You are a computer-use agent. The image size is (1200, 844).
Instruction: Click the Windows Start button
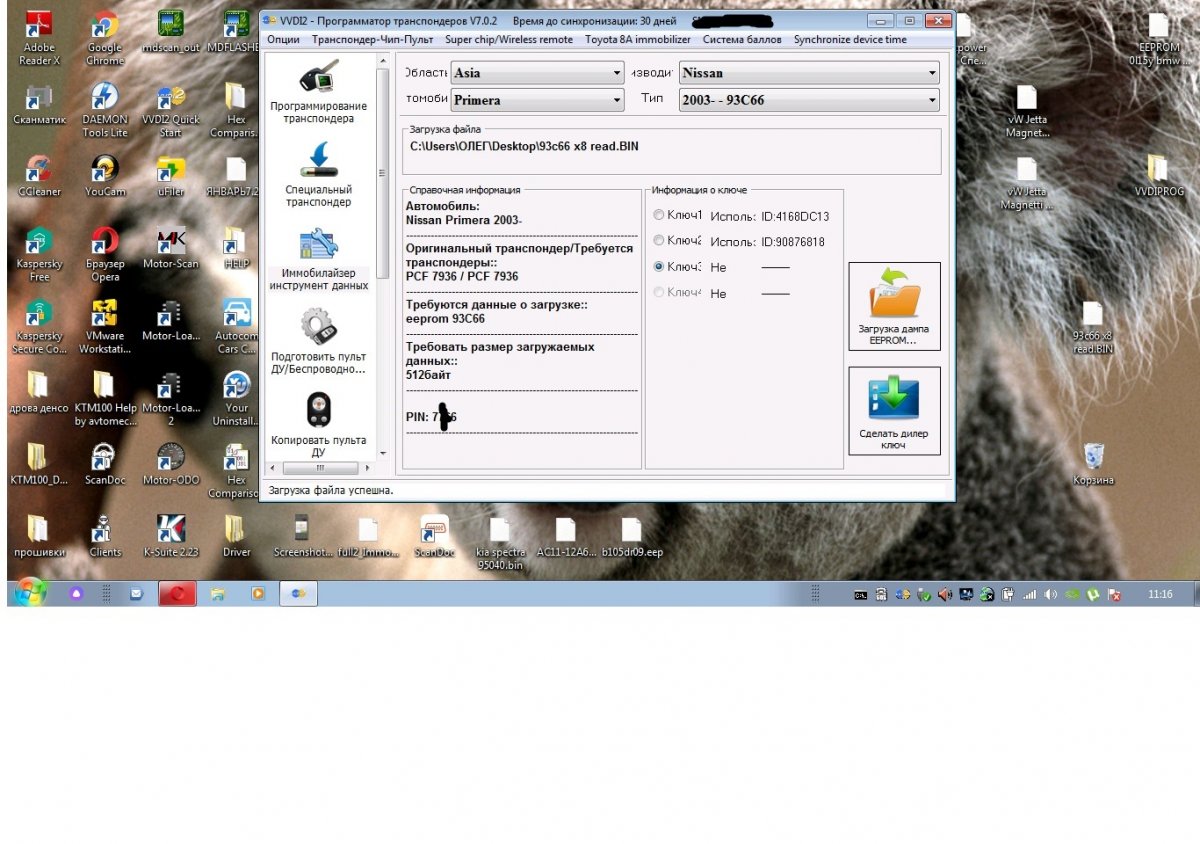[29, 593]
